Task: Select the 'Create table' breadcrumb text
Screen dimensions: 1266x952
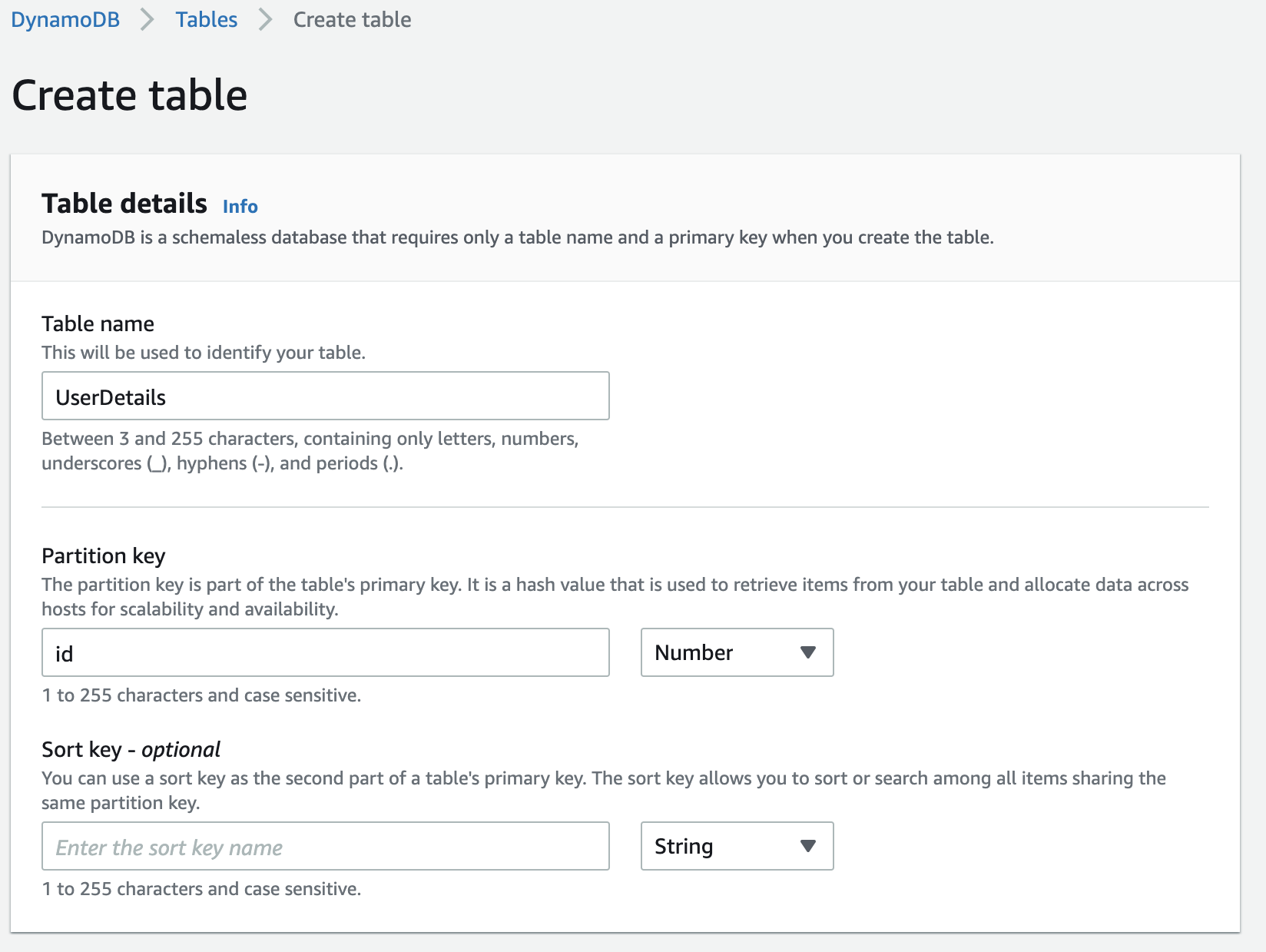Action: point(352,19)
